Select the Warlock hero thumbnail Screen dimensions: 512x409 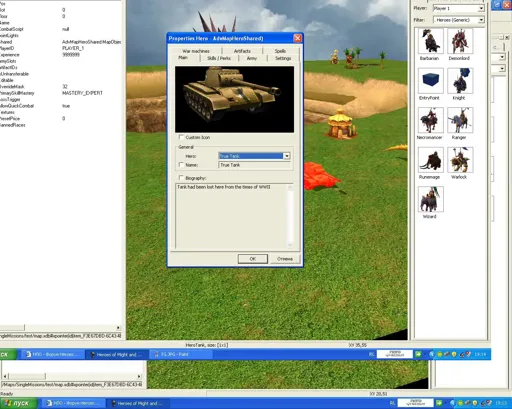[x=460, y=160]
